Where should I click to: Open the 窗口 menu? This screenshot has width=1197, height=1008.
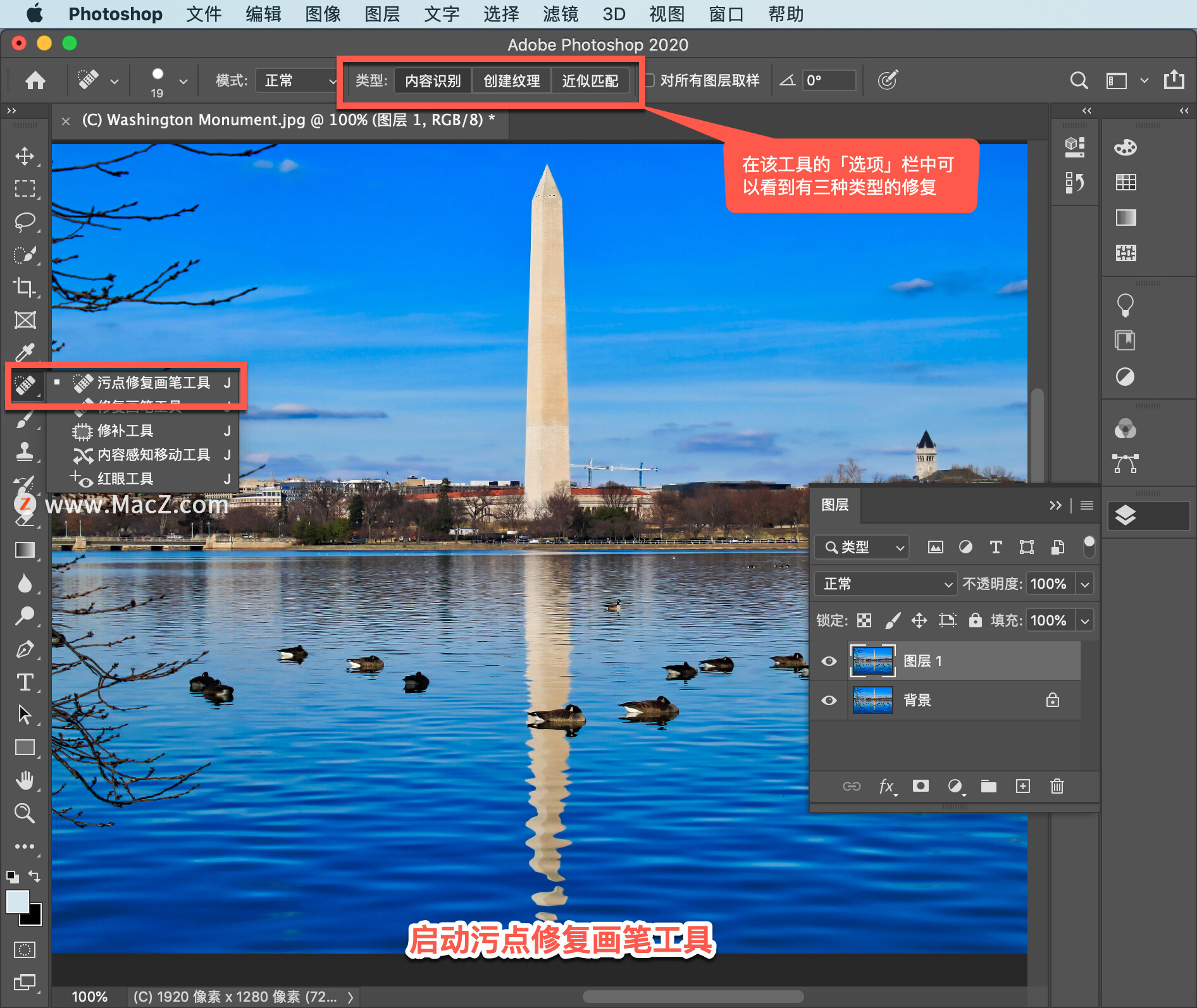(726, 14)
